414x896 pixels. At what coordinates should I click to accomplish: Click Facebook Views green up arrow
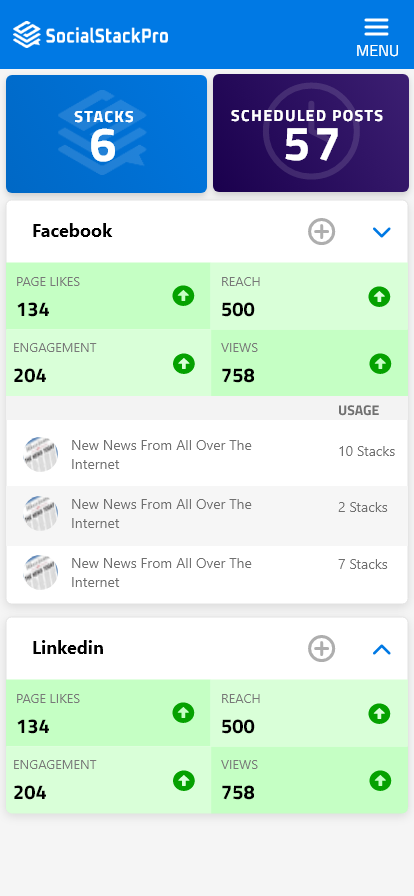pyautogui.click(x=380, y=363)
